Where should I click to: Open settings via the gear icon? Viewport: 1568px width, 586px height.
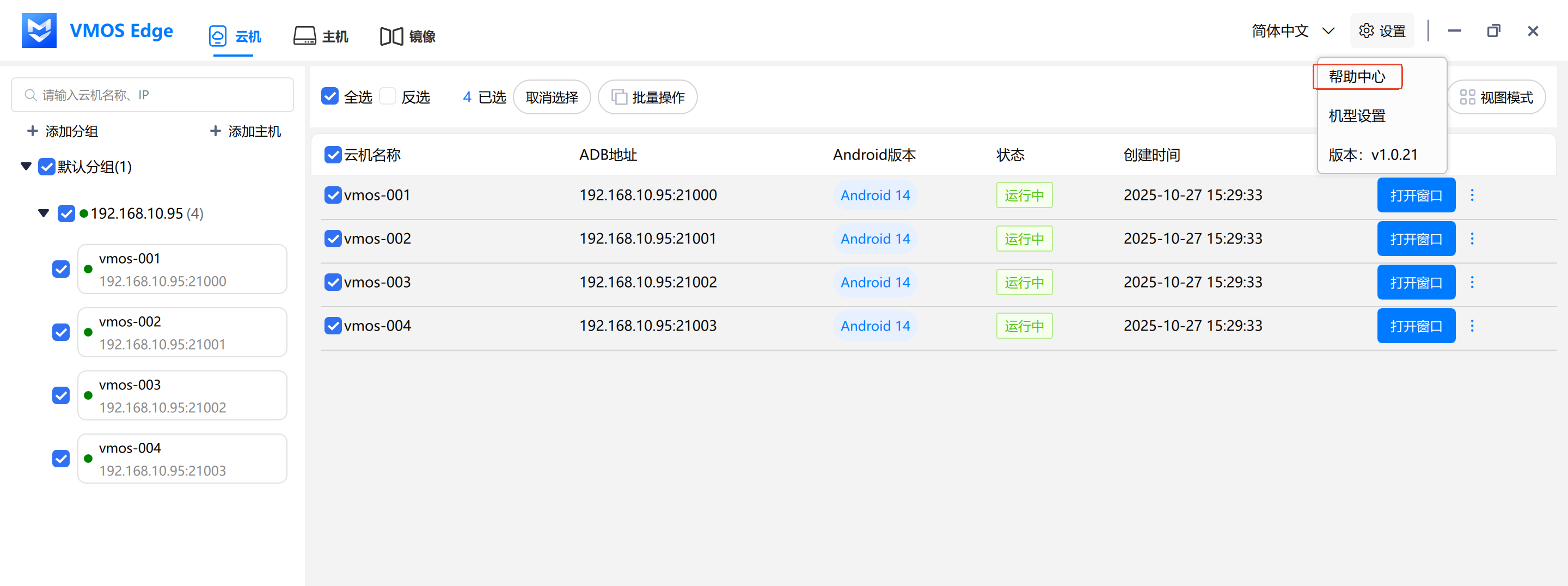click(1366, 30)
